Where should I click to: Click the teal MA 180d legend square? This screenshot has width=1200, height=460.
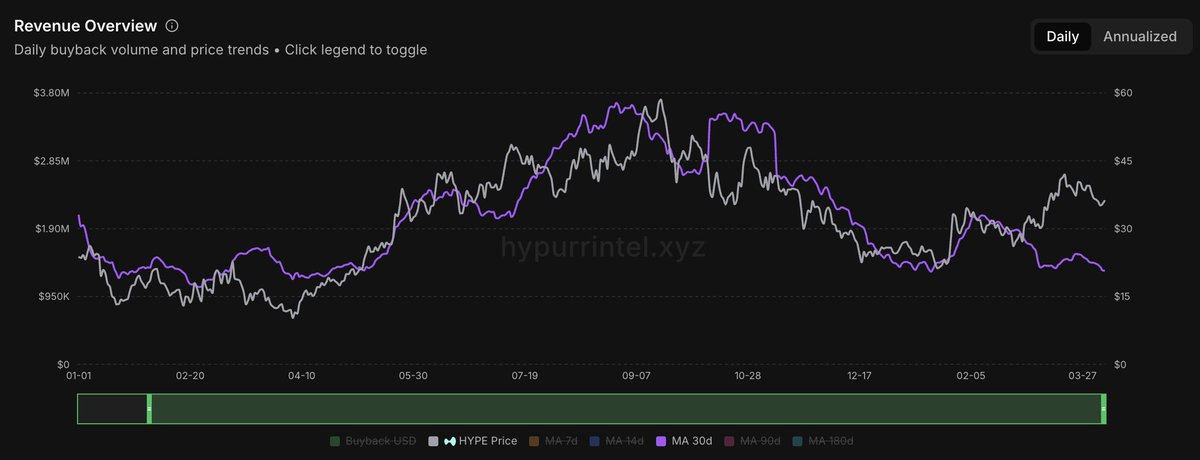tap(797, 441)
